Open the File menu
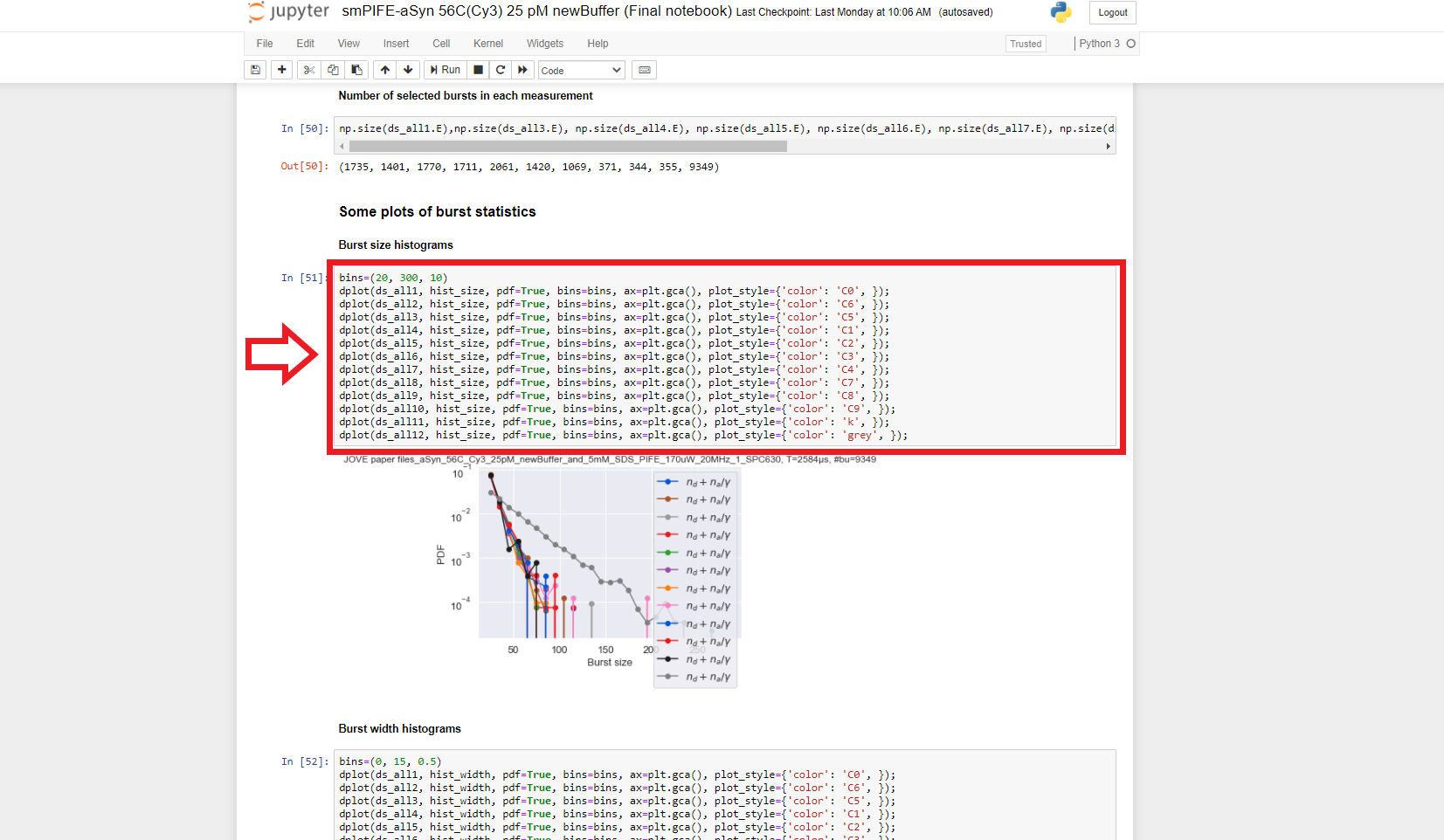 tap(265, 44)
